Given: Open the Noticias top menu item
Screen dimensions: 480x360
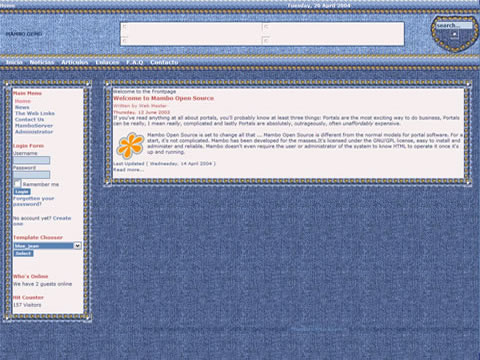Looking at the screenshot, I should click(x=42, y=62).
